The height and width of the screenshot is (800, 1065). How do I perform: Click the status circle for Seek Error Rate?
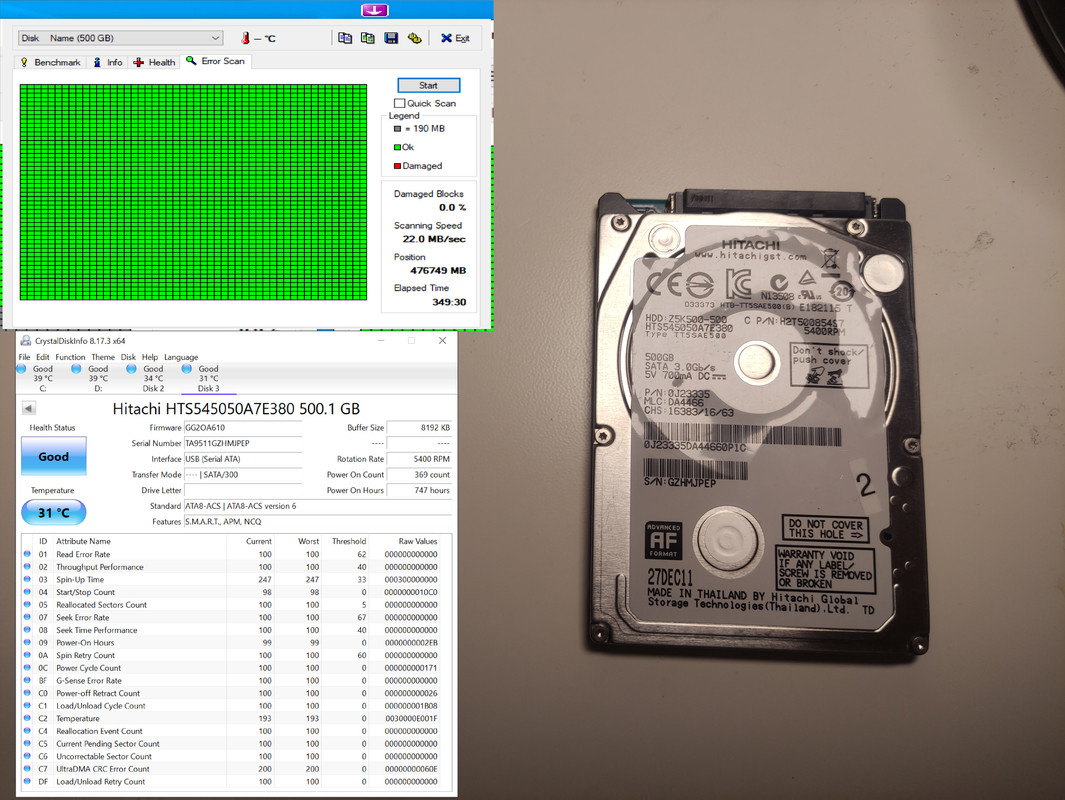pos(27,617)
